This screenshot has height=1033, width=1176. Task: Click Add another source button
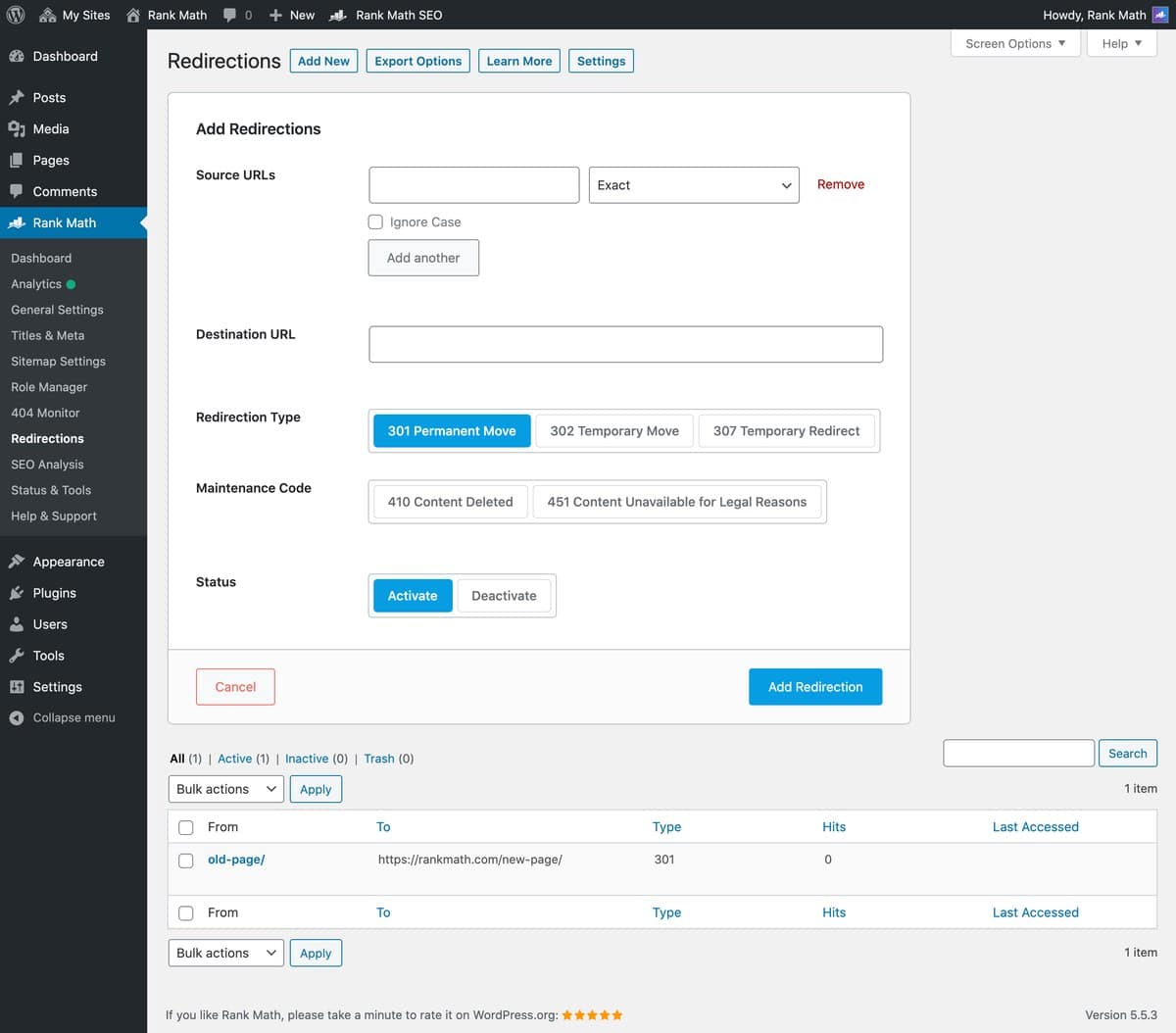pos(423,258)
